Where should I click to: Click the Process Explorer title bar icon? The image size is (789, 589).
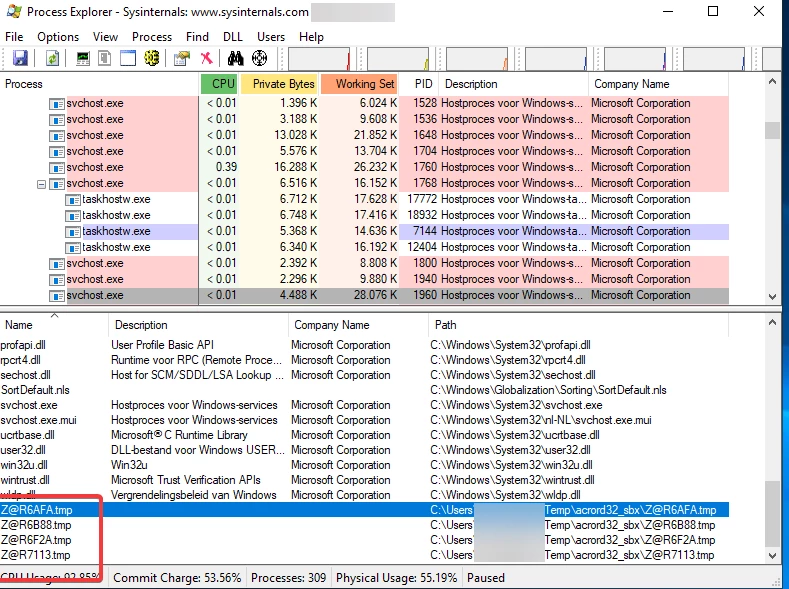pos(14,11)
